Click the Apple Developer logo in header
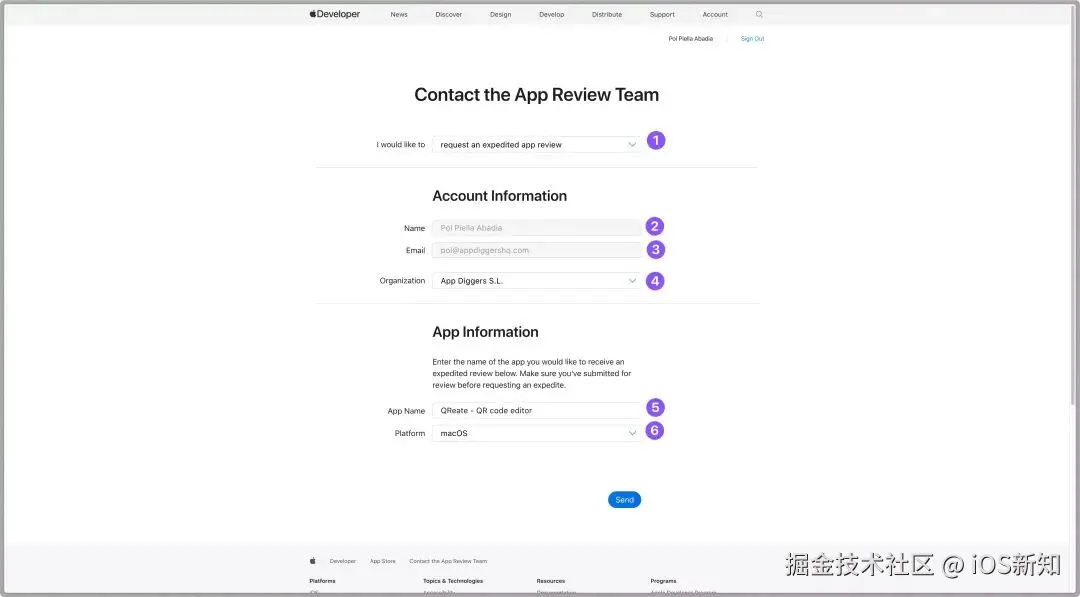The width and height of the screenshot is (1080, 597). [335, 14]
